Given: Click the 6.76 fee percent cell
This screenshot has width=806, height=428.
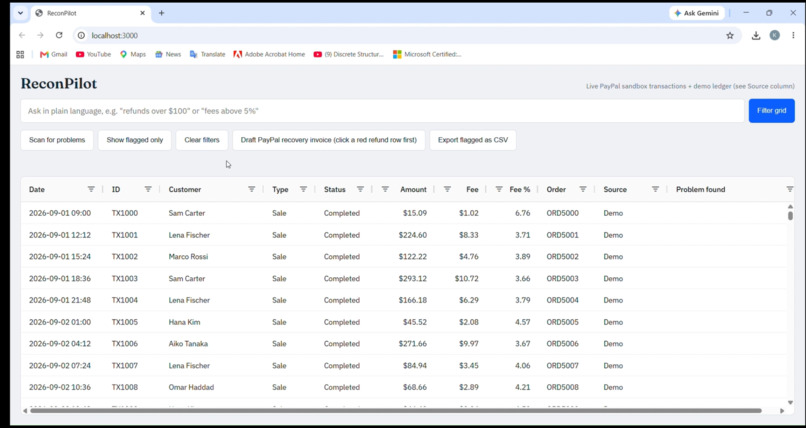Looking at the screenshot, I should [523, 213].
